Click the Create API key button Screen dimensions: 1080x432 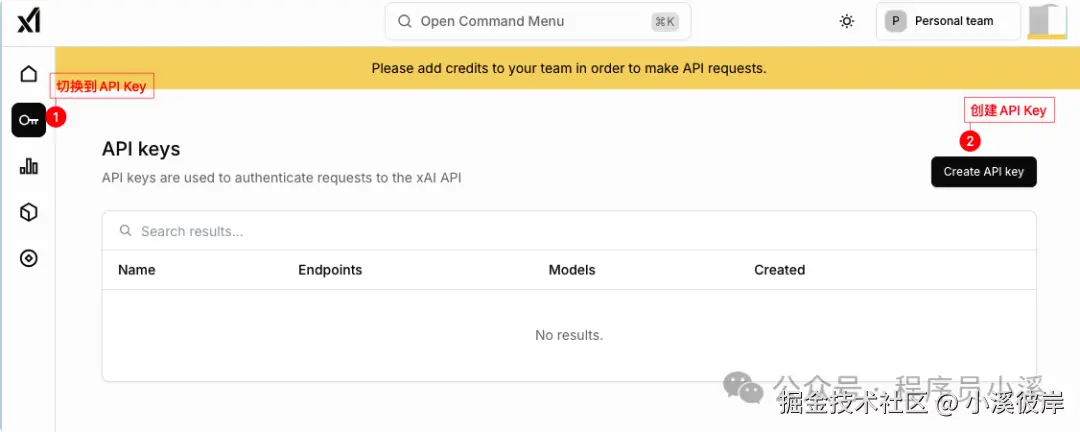[984, 172]
